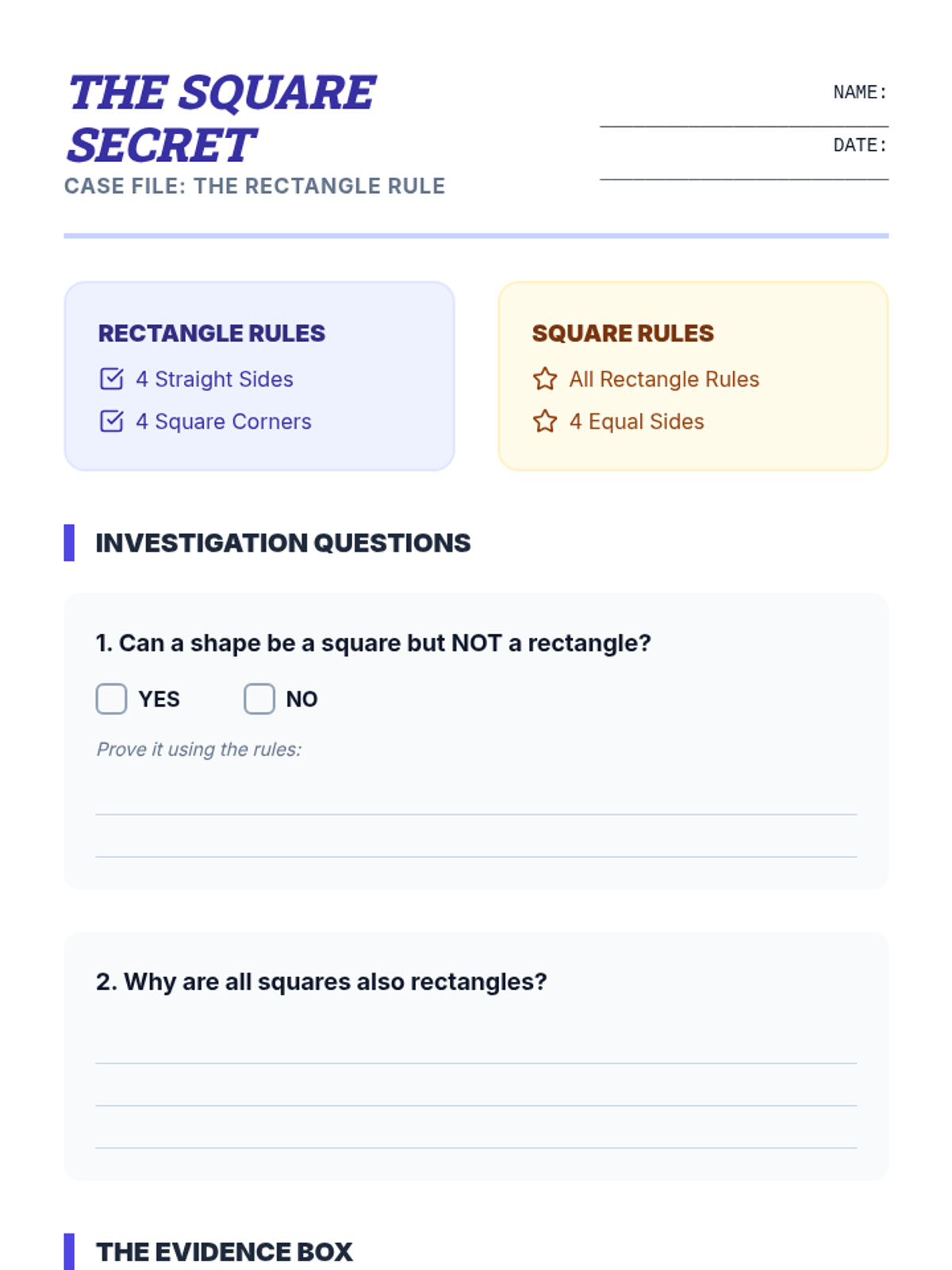The height and width of the screenshot is (1270, 952).
Task: Click the NAME input line
Action: tap(744, 115)
